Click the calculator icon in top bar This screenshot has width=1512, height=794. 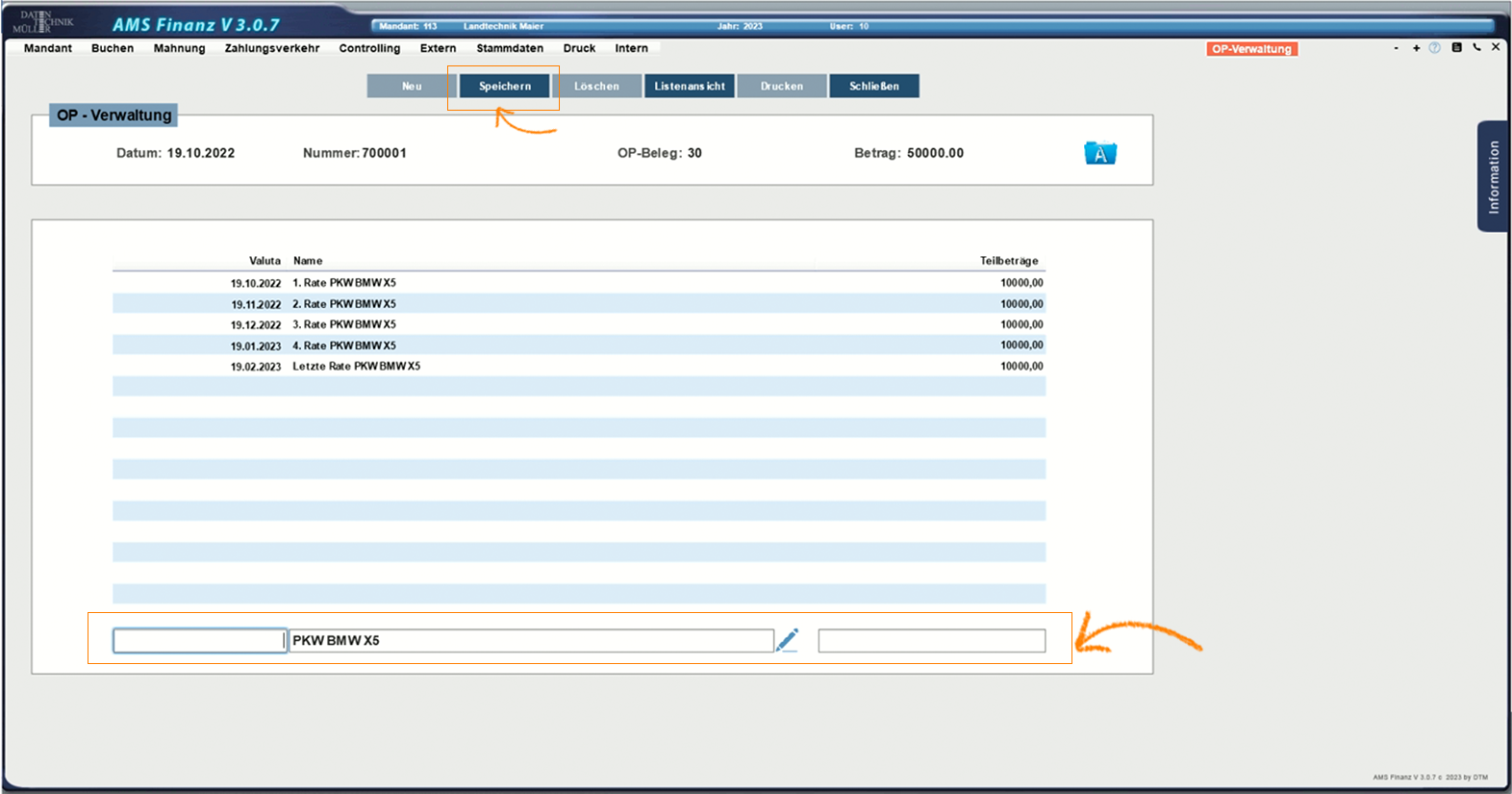pos(1456,47)
